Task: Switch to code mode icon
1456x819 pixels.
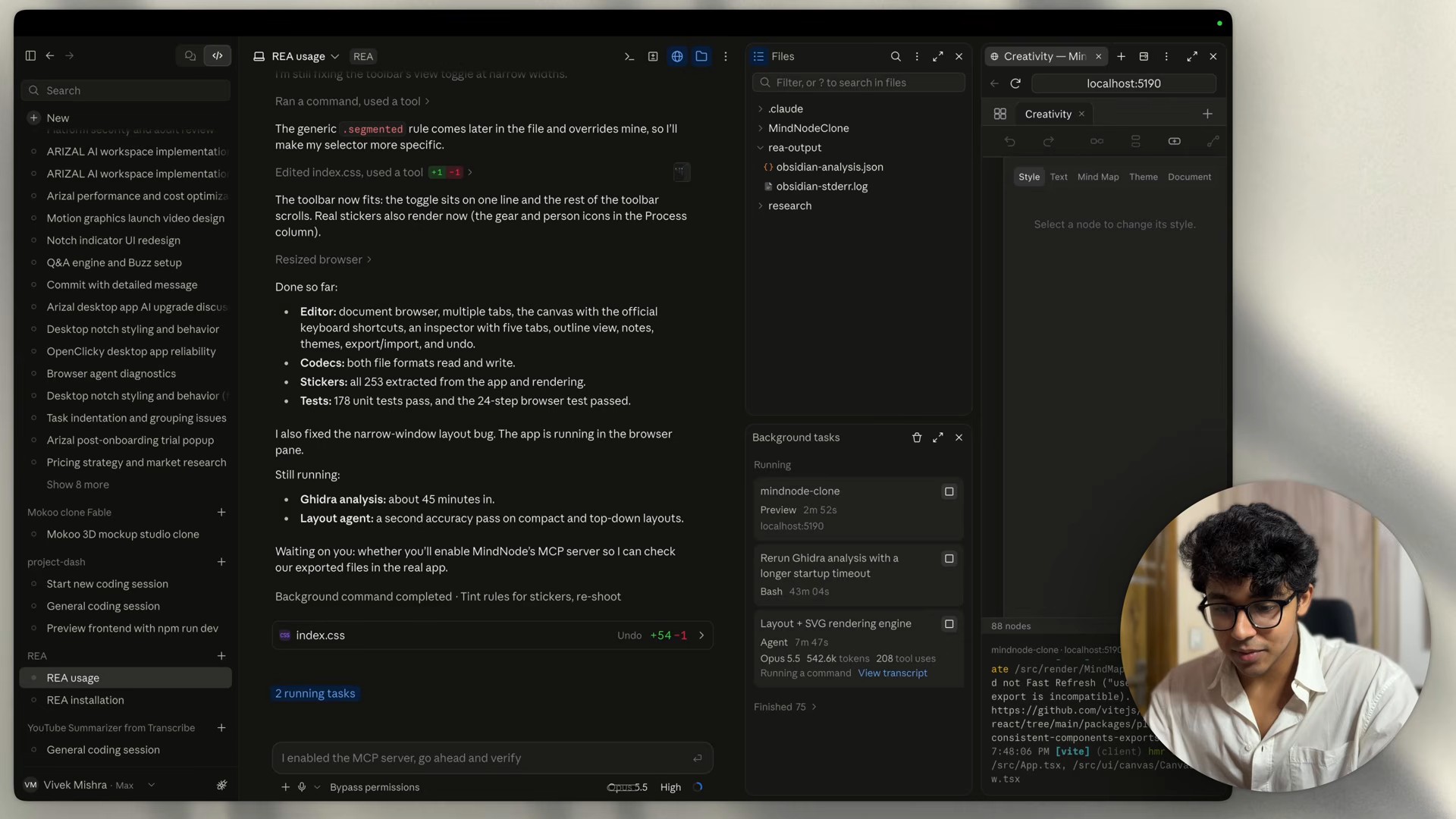Action: [x=218, y=55]
